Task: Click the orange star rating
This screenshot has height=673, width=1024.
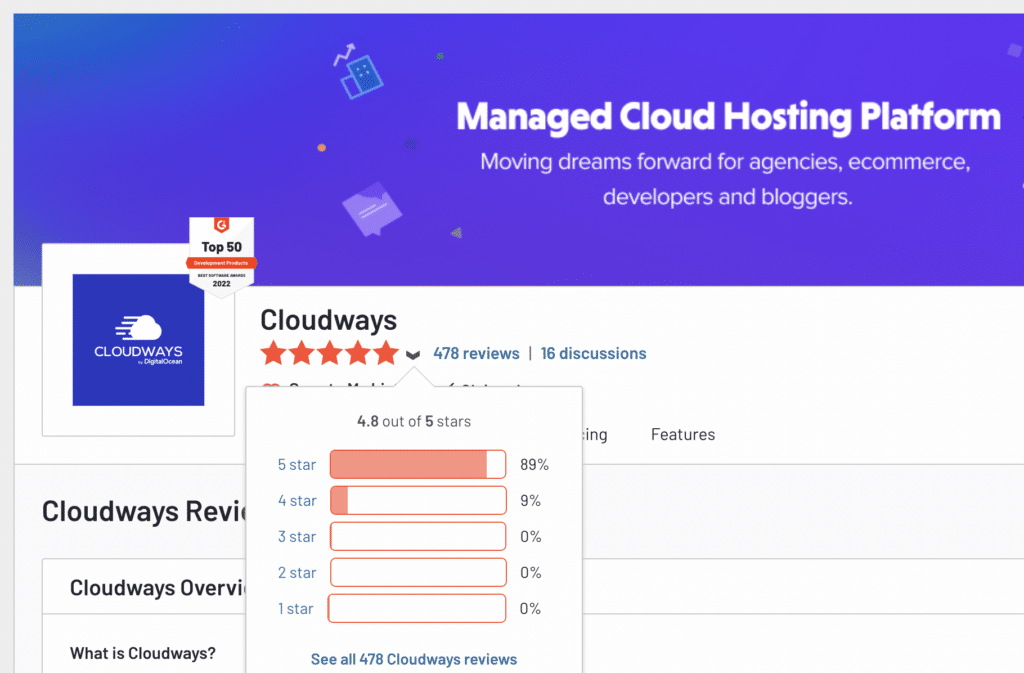Action: [x=330, y=353]
